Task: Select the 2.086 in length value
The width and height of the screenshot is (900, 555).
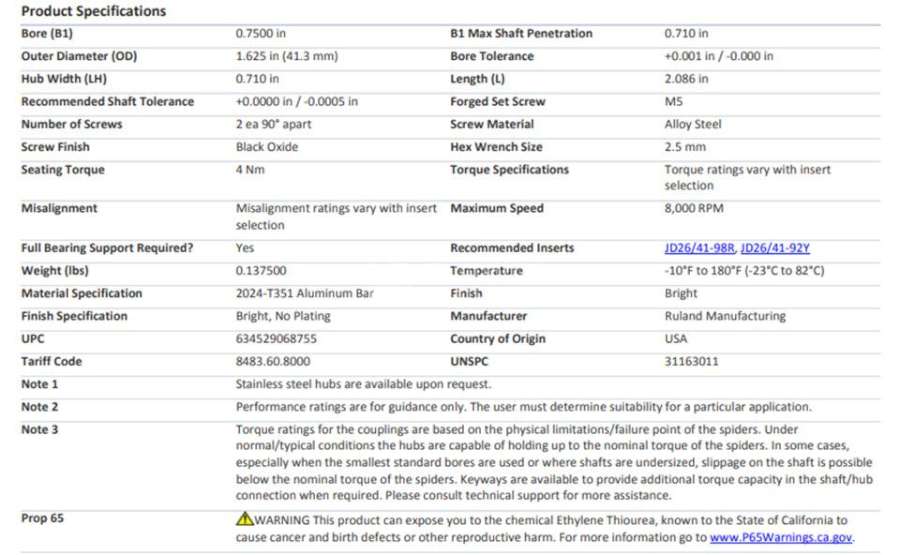Action: click(686, 79)
